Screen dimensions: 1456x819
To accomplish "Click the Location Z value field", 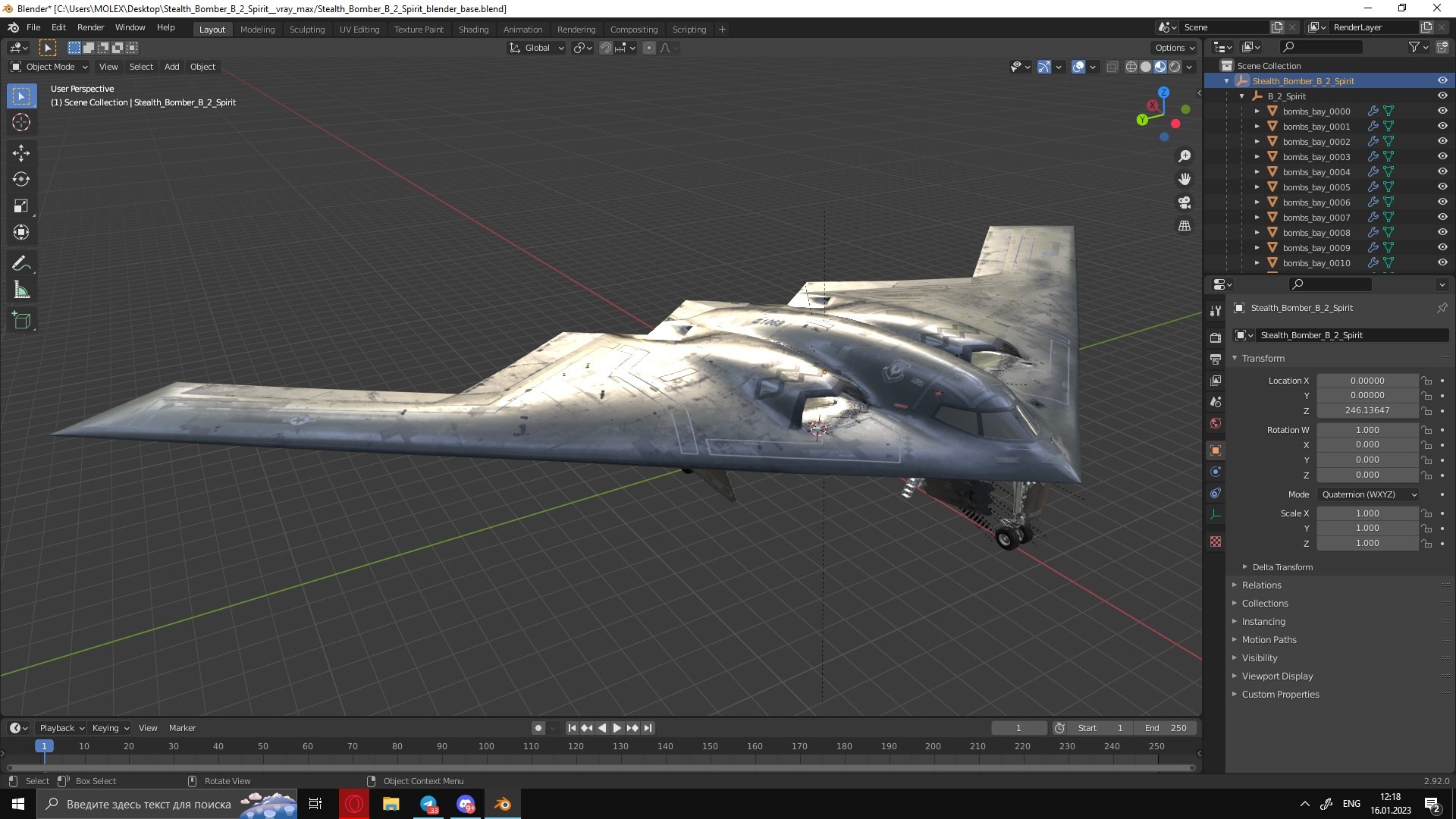I will pyautogui.click(x=1367, y=410).
